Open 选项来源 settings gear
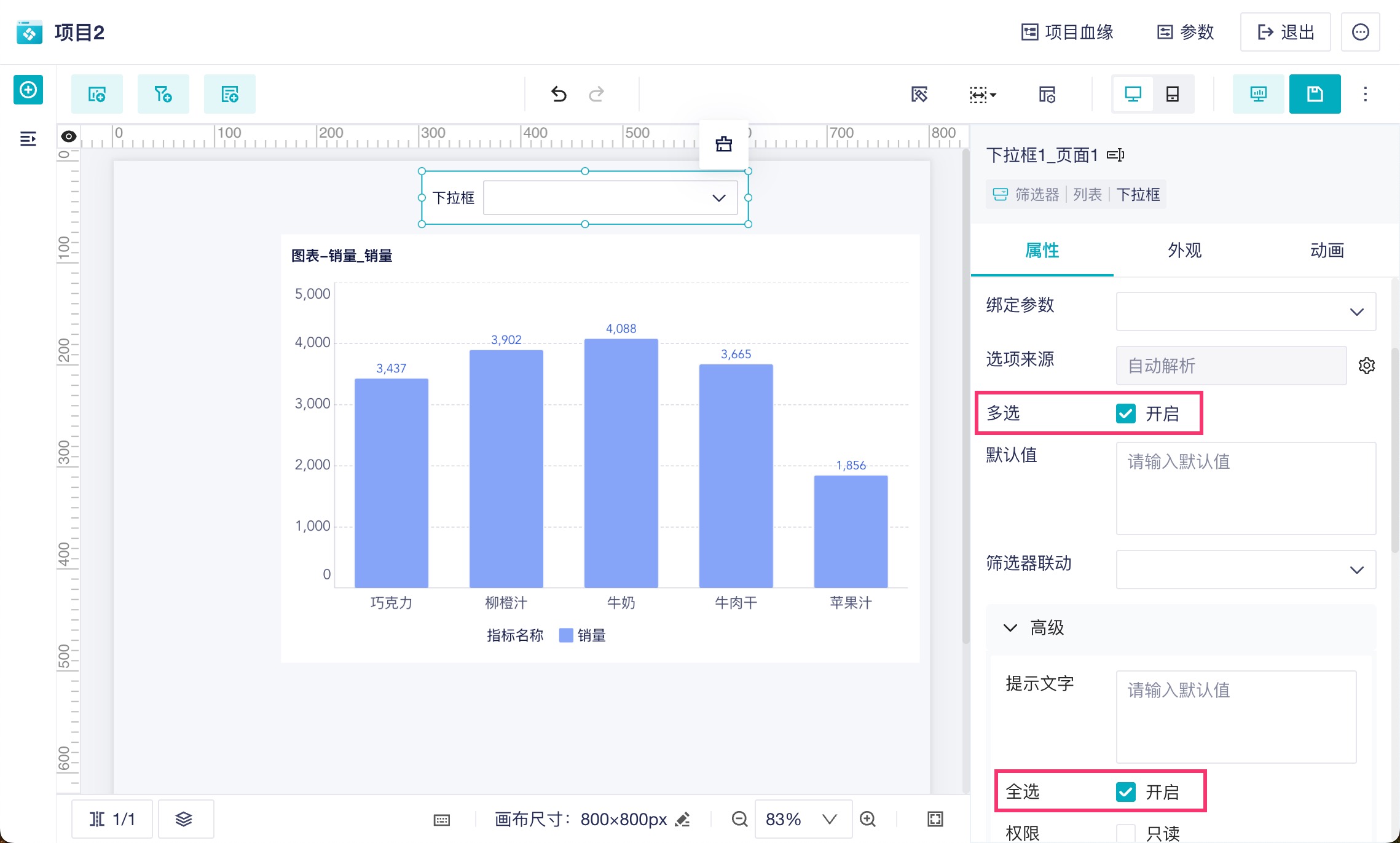The image size is (1400, 843). (x=1366, y=366)
